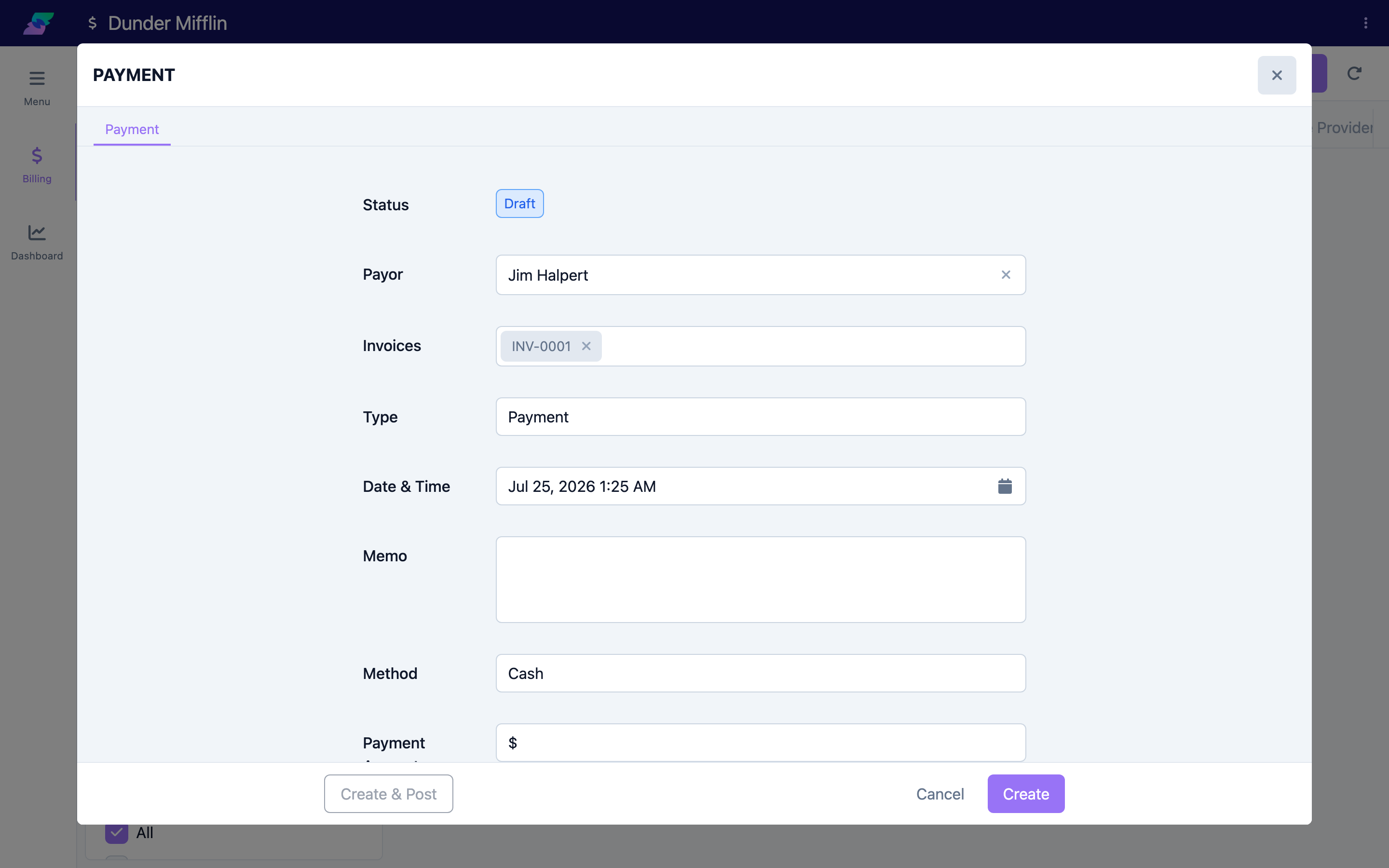Click the purple Create button
Screen dimensions: 1389x868
[x=1026, y=794]
